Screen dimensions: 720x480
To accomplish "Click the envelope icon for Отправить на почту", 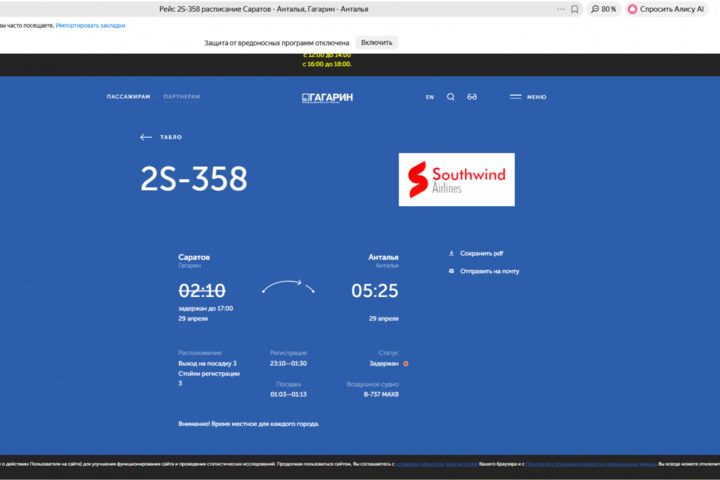I will click(451, 271).
